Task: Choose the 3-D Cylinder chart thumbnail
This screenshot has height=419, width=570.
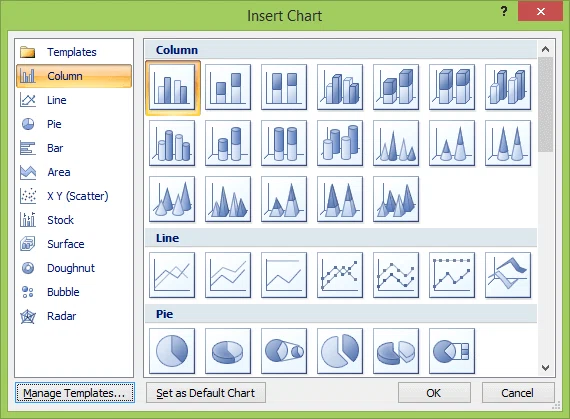Action: pyautogui.click(x=340, y=144)
